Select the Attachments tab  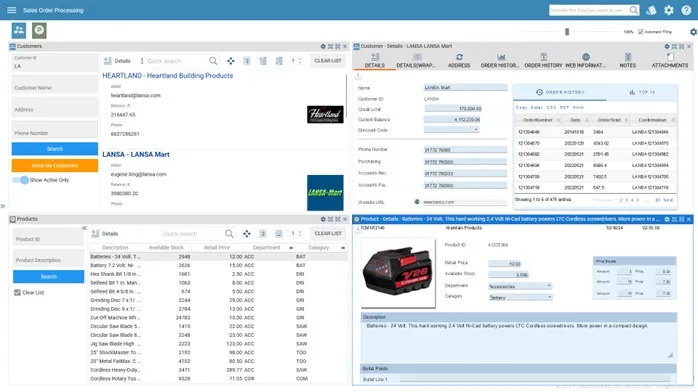click(670, 61)
